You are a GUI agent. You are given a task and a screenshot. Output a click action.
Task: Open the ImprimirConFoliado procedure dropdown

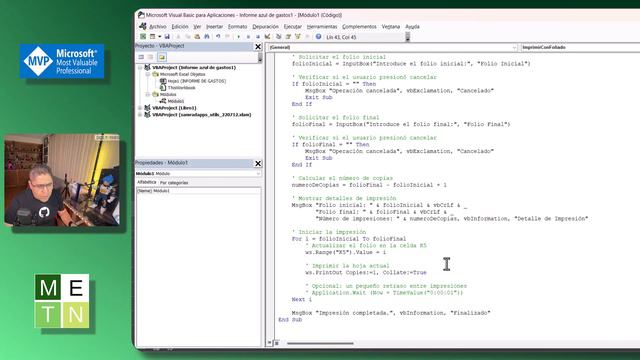pos(580,47)
